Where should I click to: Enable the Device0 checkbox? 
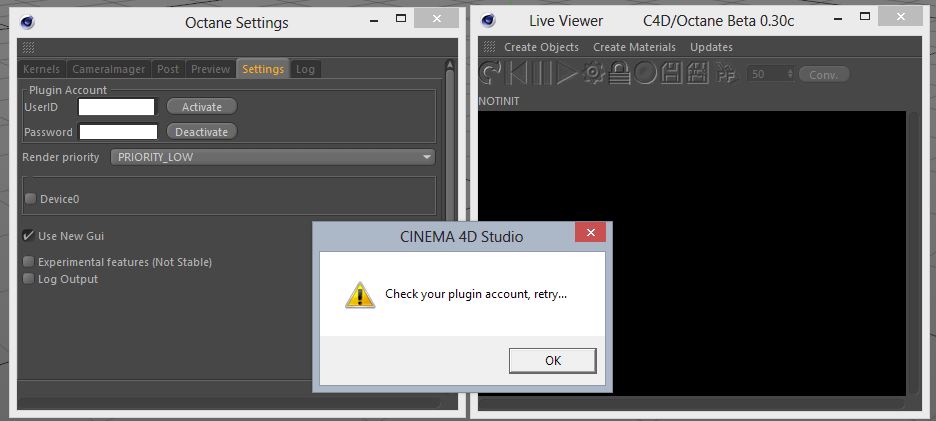(x=30, y=199)
